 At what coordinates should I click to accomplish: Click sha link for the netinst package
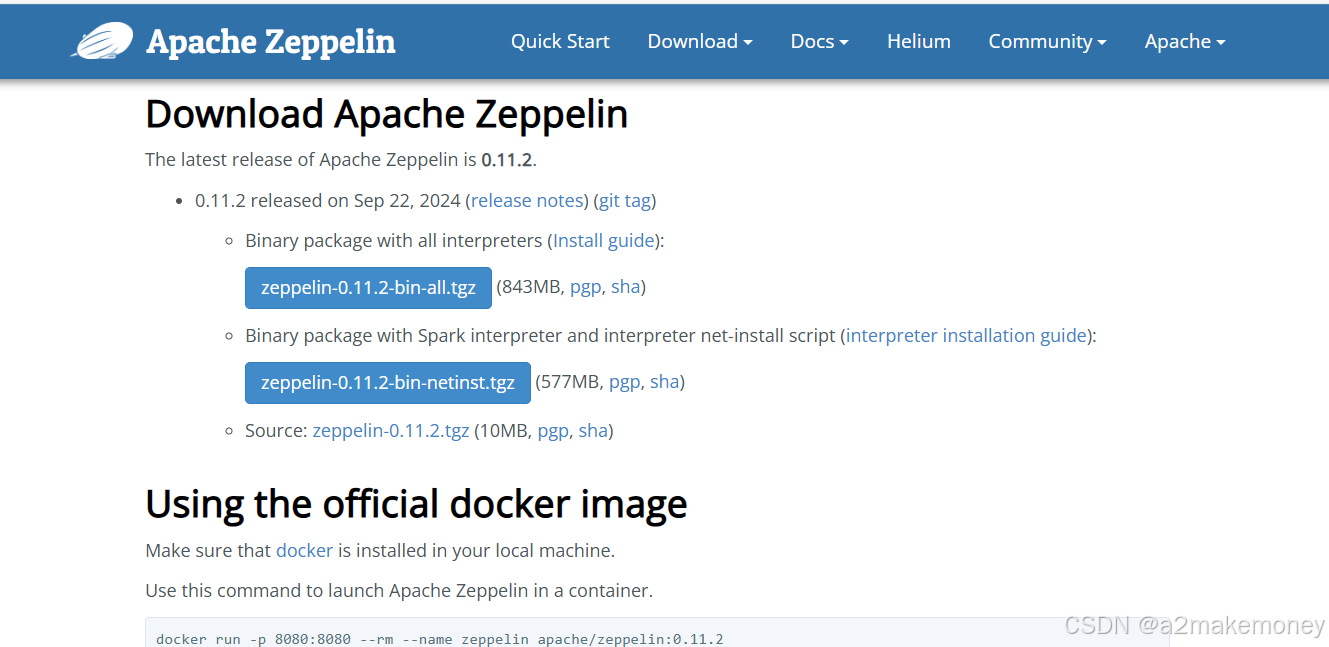pos(664,381)
